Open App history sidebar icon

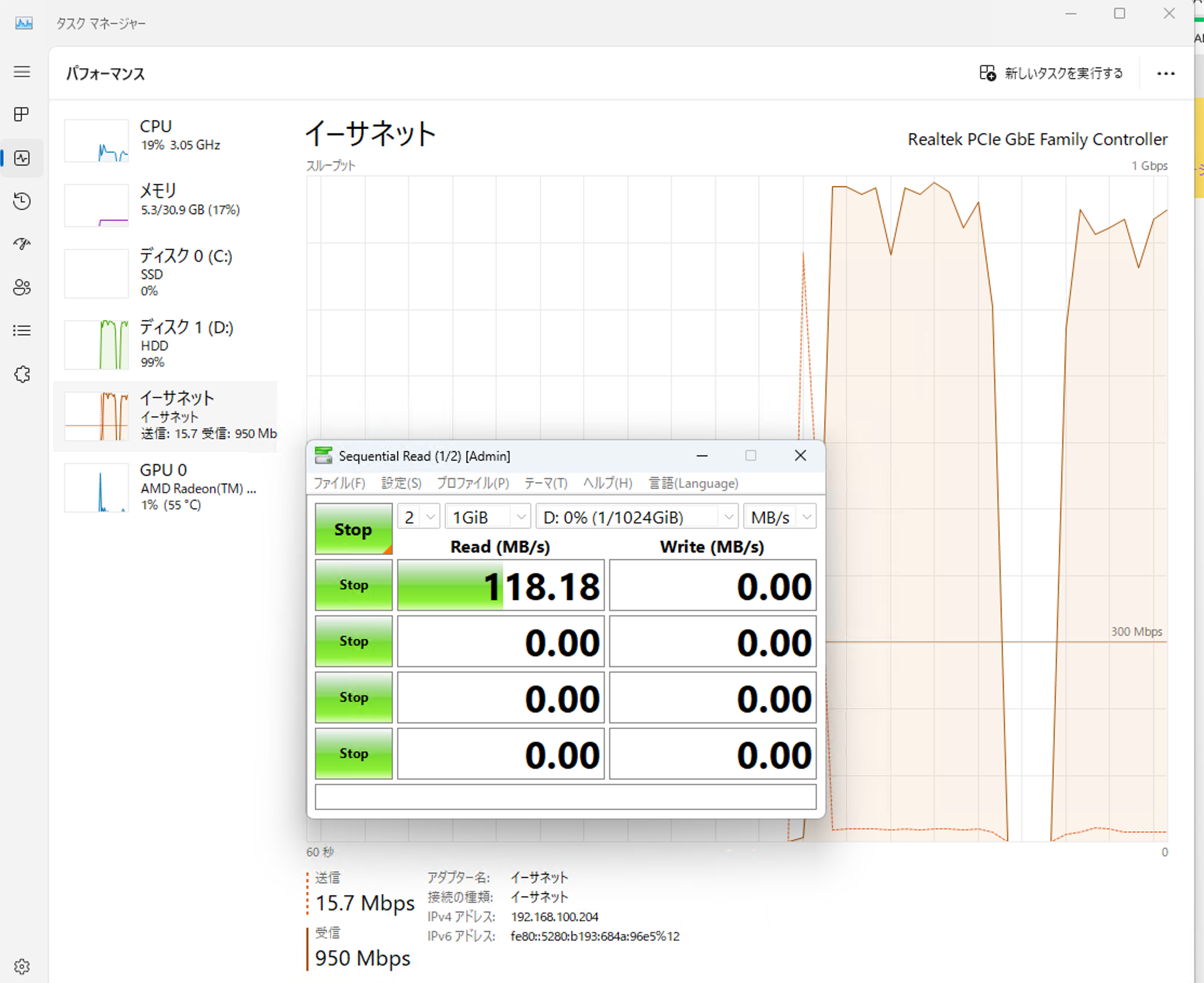pos(22,201)
